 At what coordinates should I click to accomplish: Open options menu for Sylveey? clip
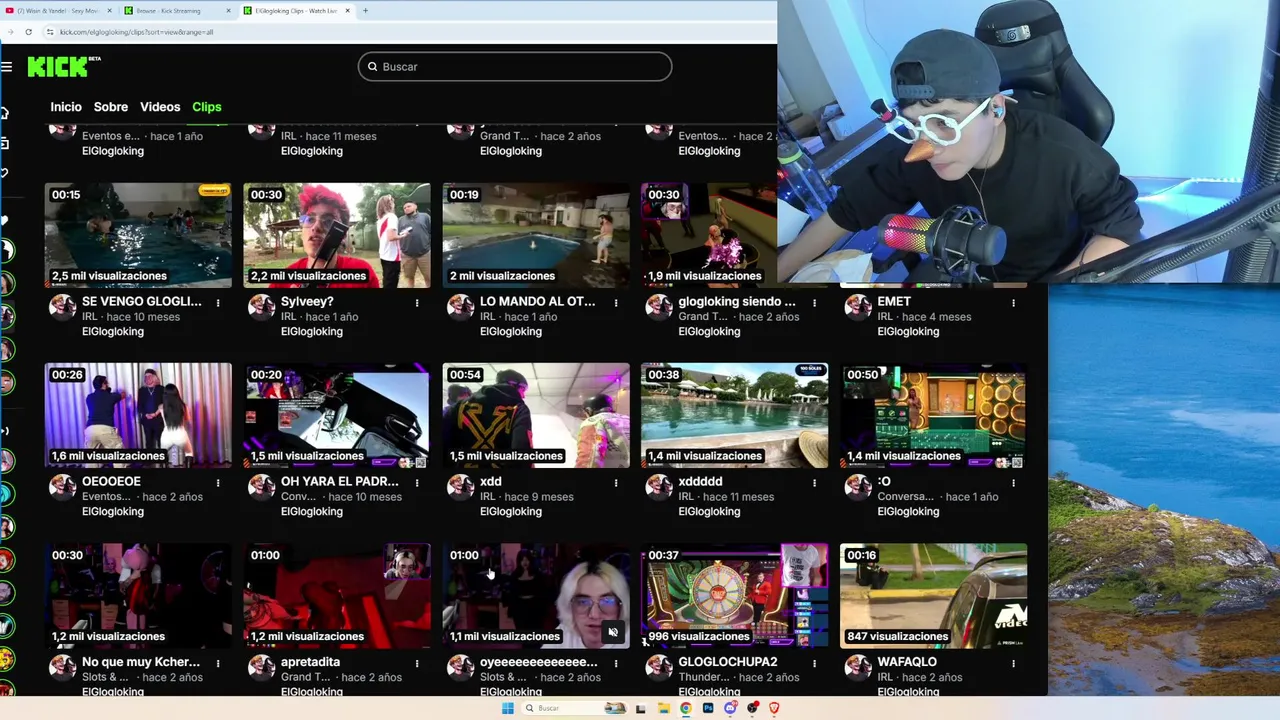tap(417, 302)
